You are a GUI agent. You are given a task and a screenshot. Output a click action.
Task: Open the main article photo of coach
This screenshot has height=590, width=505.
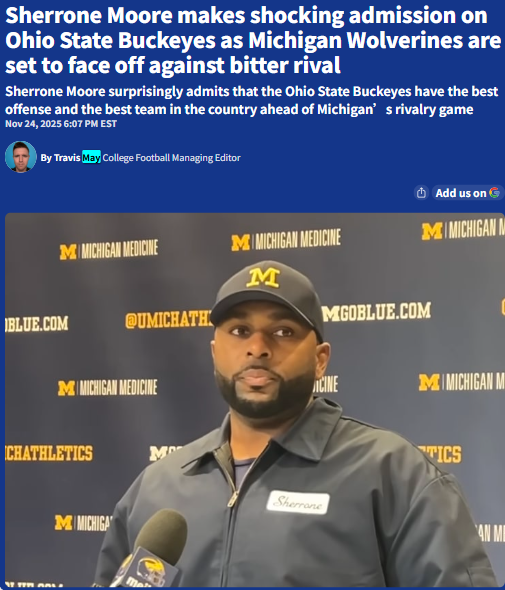pyautogui.click(x=254, y=400)
